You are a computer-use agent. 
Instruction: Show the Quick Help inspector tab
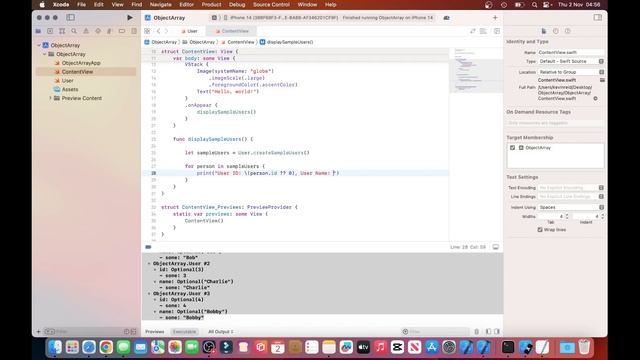567,31
